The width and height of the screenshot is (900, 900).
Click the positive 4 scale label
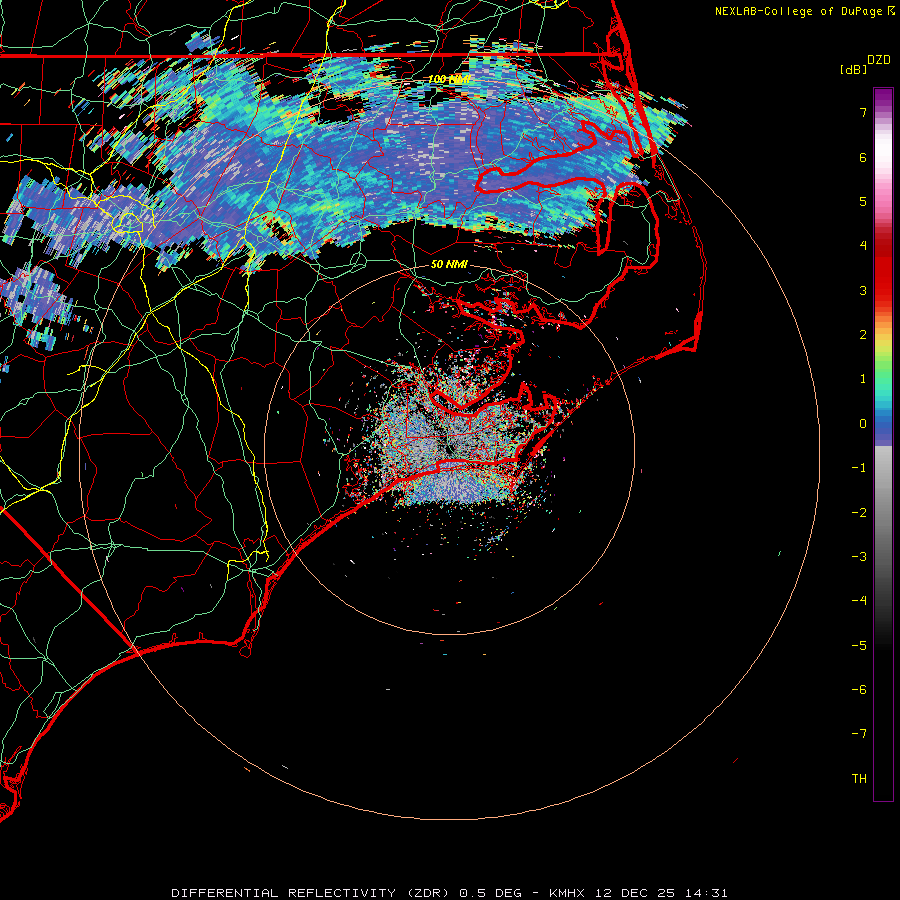coord(863,246)
